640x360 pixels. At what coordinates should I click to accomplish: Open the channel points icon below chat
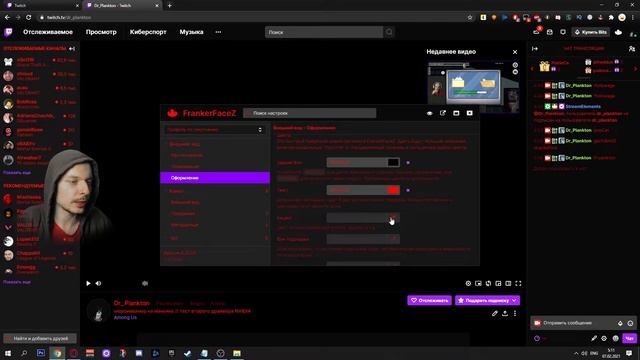537,338
